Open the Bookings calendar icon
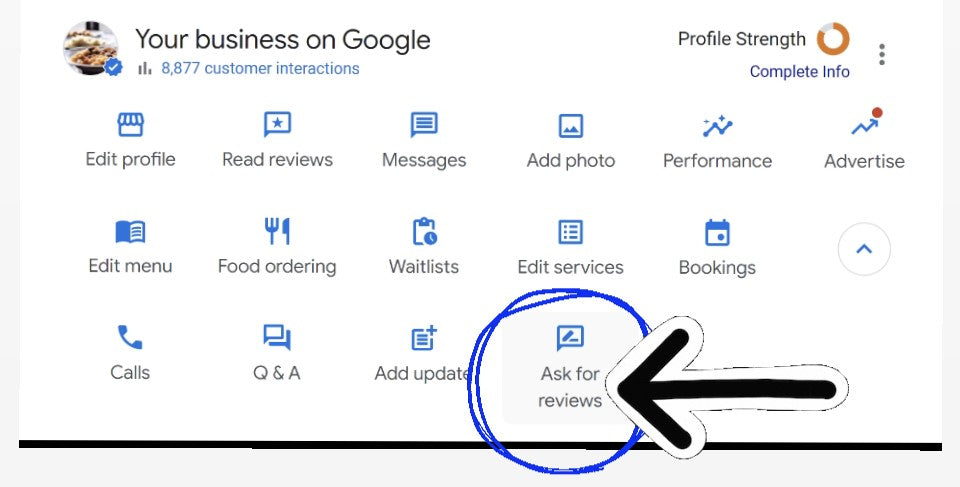This screenshot has width=960, height=487. pyautogui.click(x=717, y=234)
